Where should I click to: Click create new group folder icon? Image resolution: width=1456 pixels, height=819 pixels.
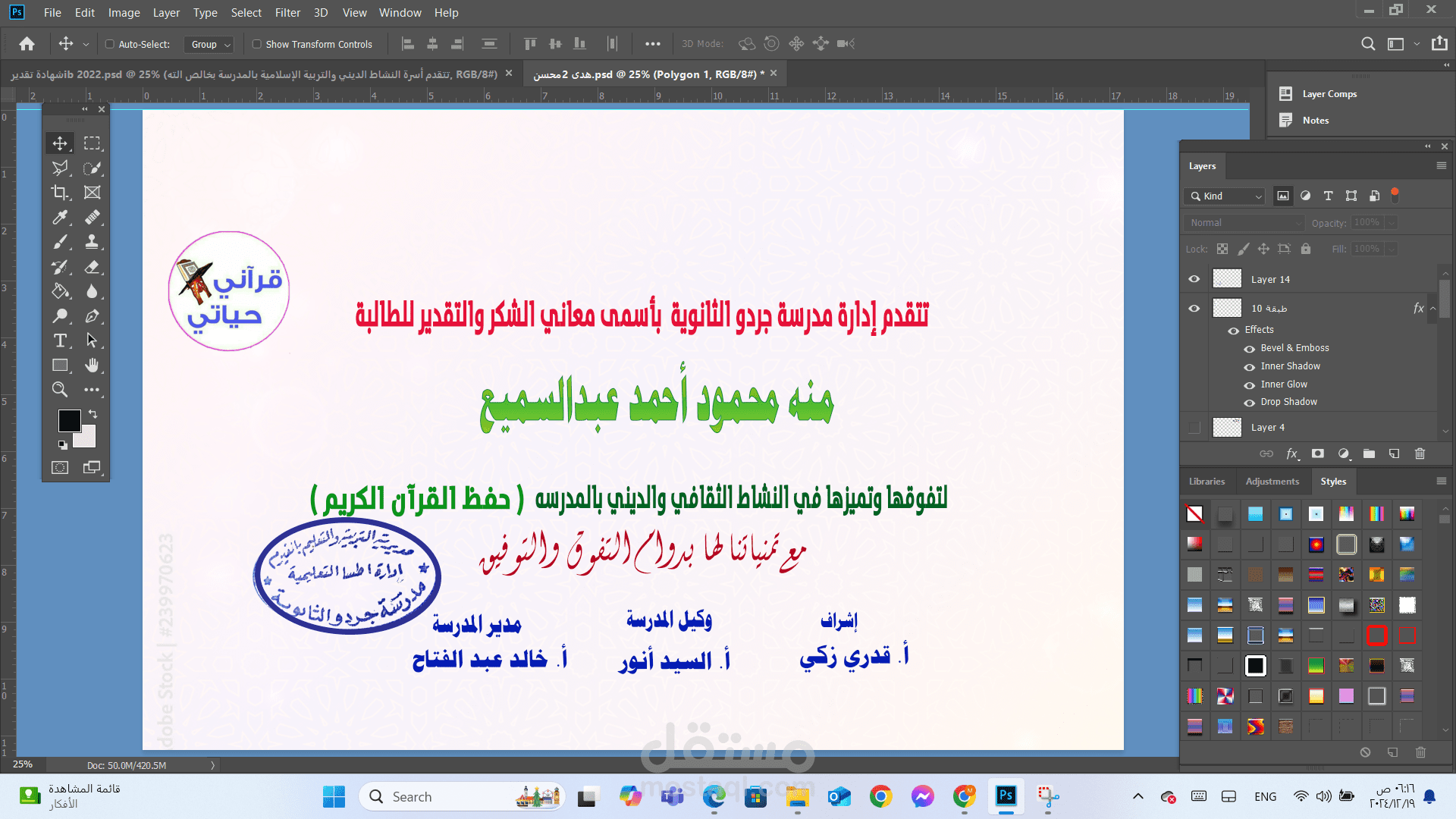[x=1369, y=453]
